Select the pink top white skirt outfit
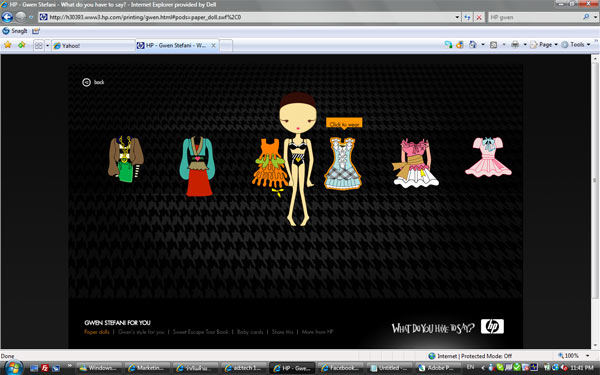This screenshot has height=375, width=600. (x=416, y=163)
